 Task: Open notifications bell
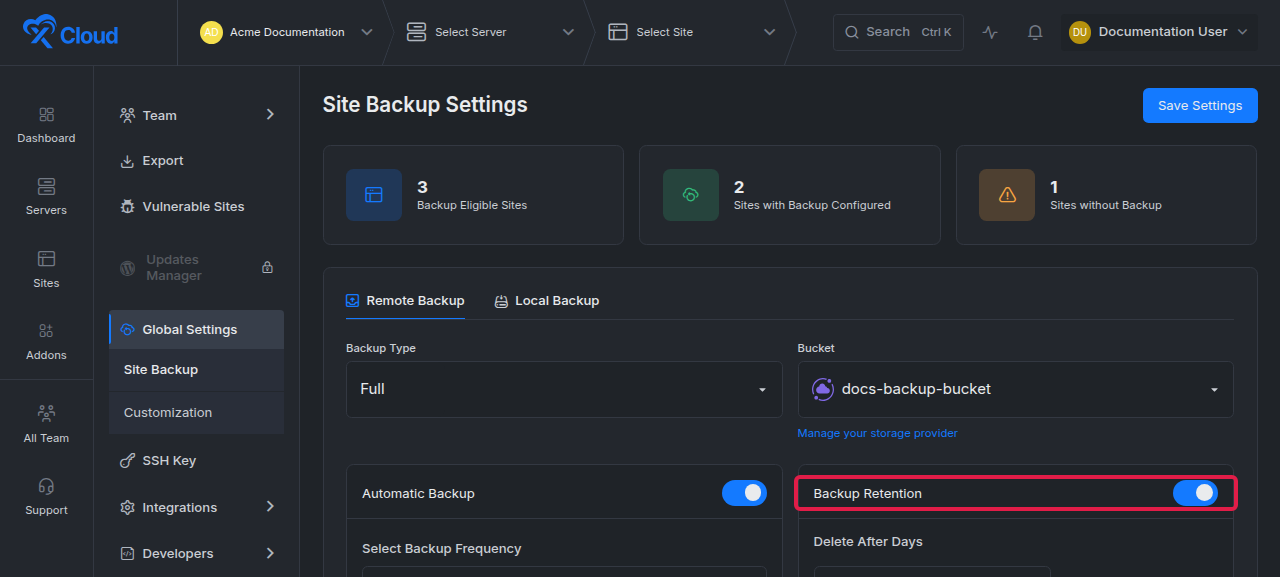1035,32
